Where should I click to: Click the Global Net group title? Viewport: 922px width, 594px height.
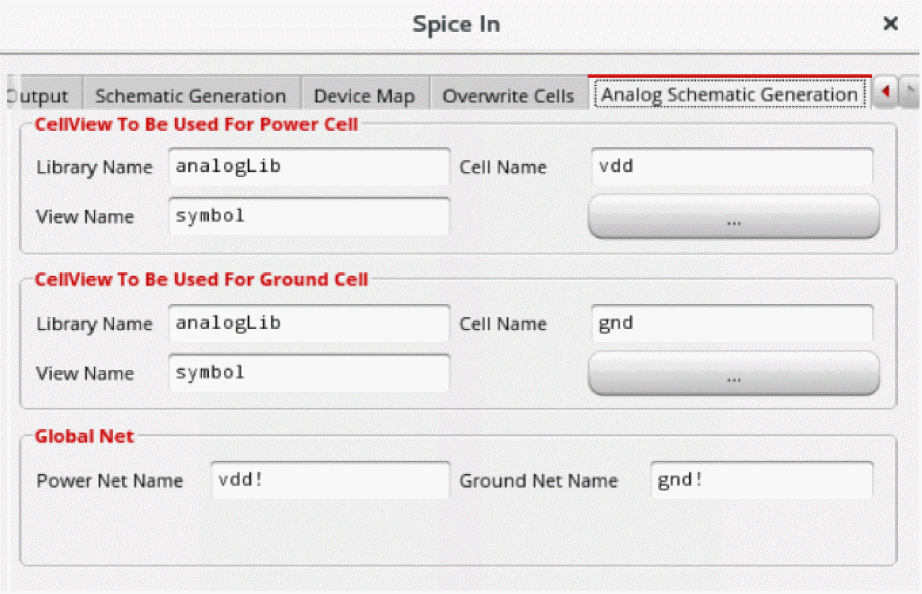click(x=84, y=436)
